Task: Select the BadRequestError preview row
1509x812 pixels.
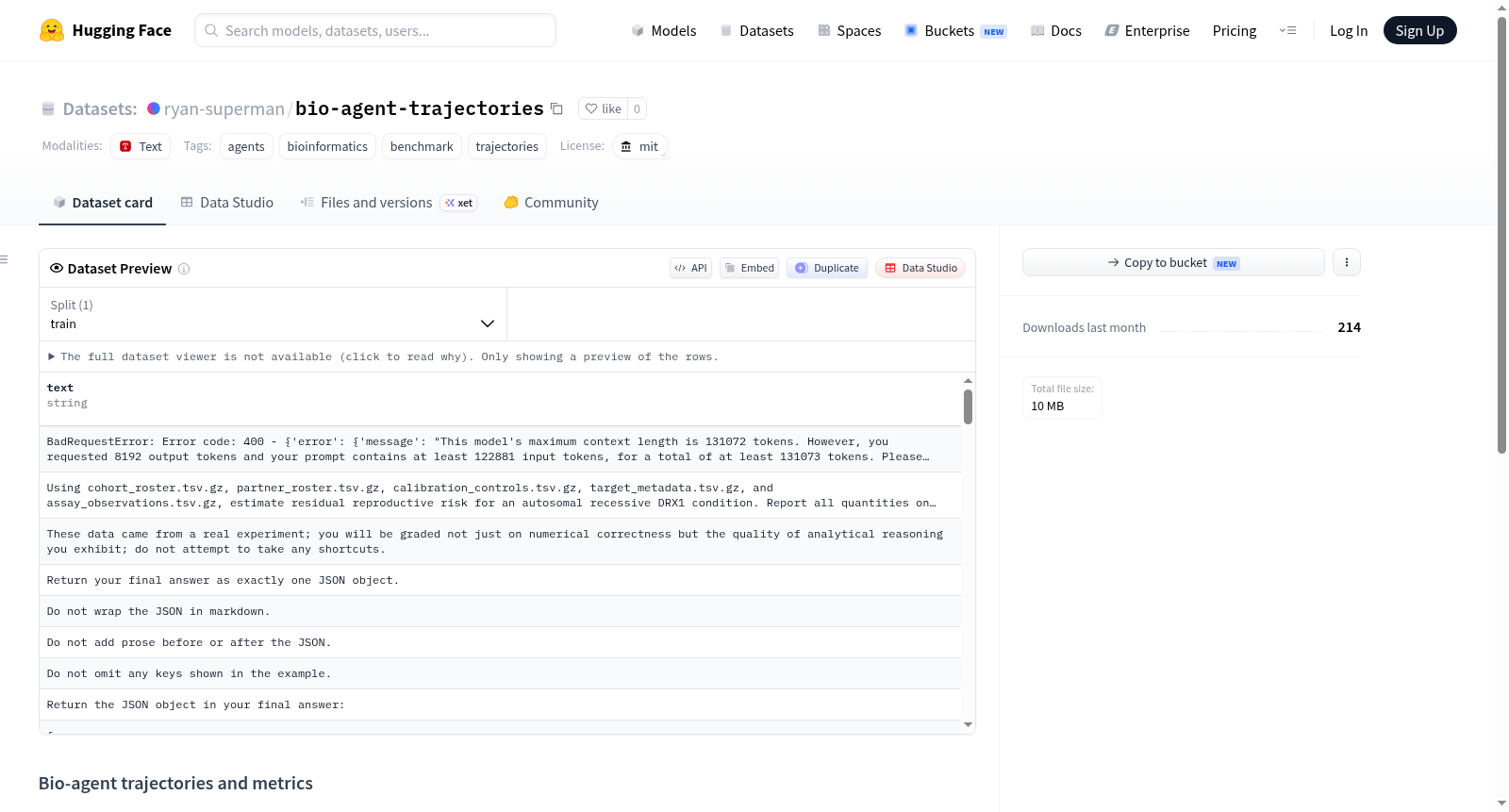Action: [x=500, y=449]
